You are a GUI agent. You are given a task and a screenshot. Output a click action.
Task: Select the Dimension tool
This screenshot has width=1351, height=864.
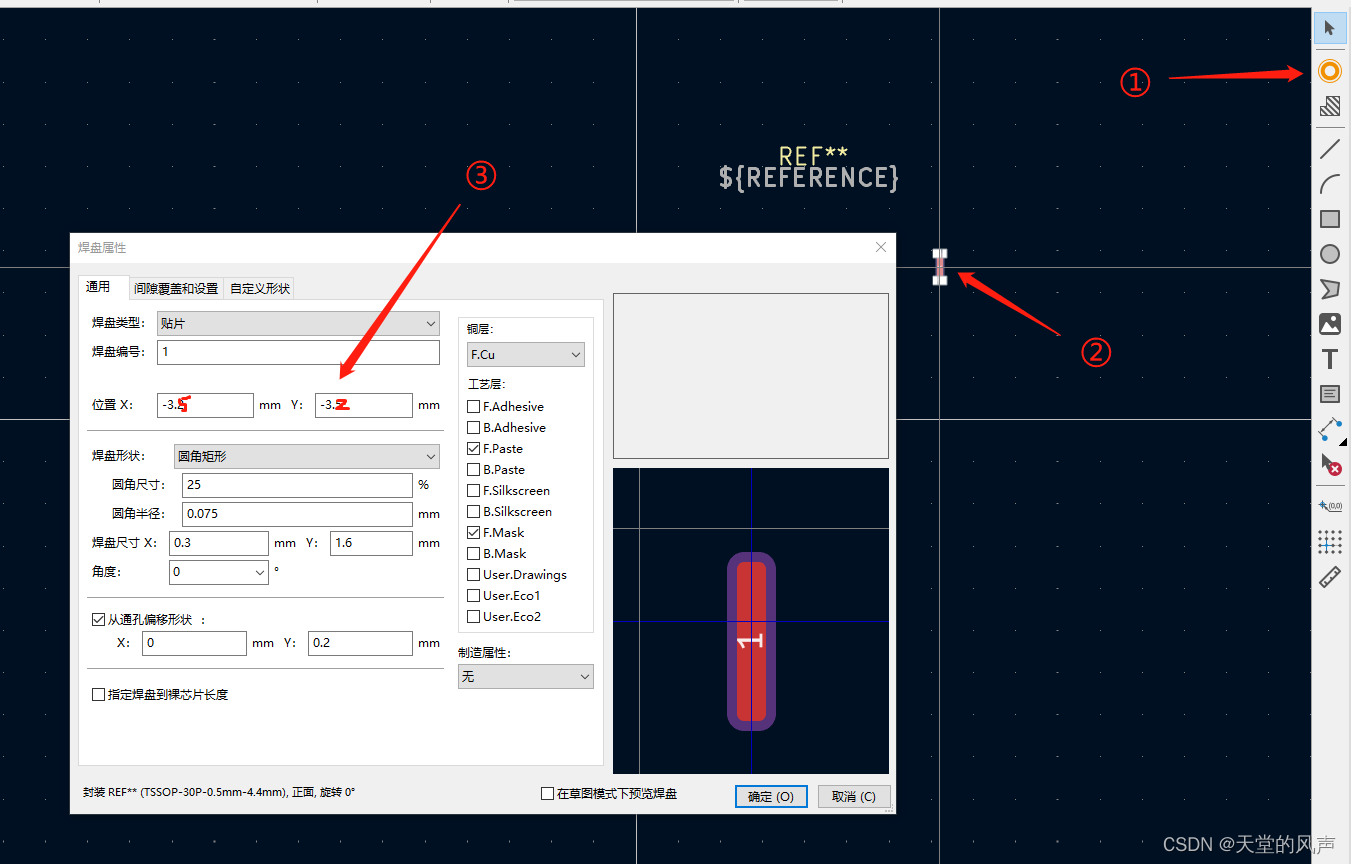pos(1329,429)
